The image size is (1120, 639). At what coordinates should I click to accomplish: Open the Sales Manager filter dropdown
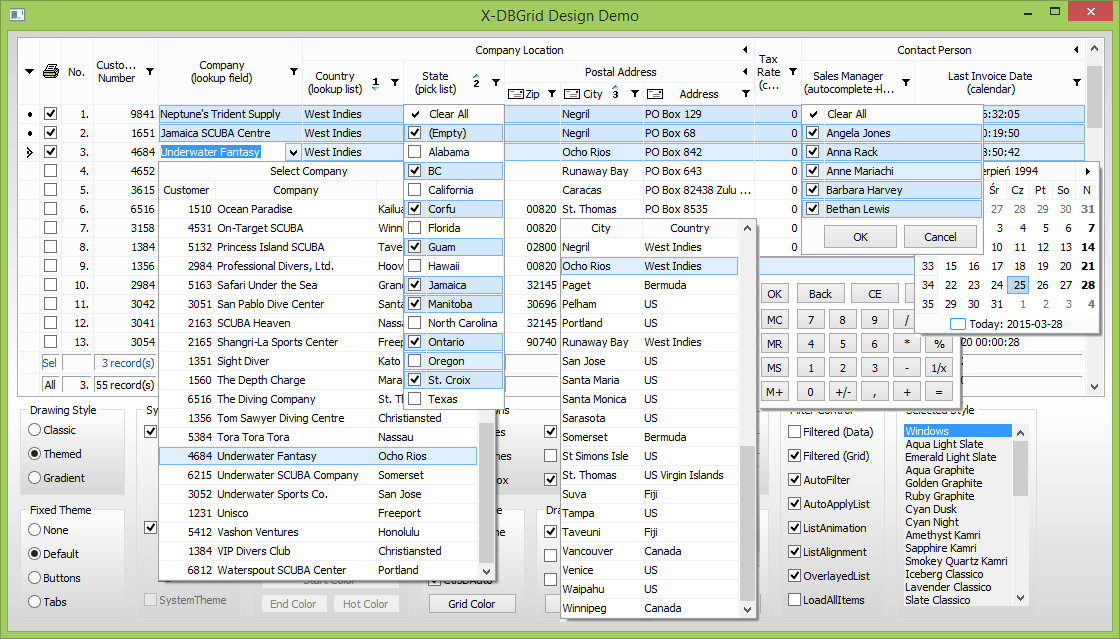905,82
